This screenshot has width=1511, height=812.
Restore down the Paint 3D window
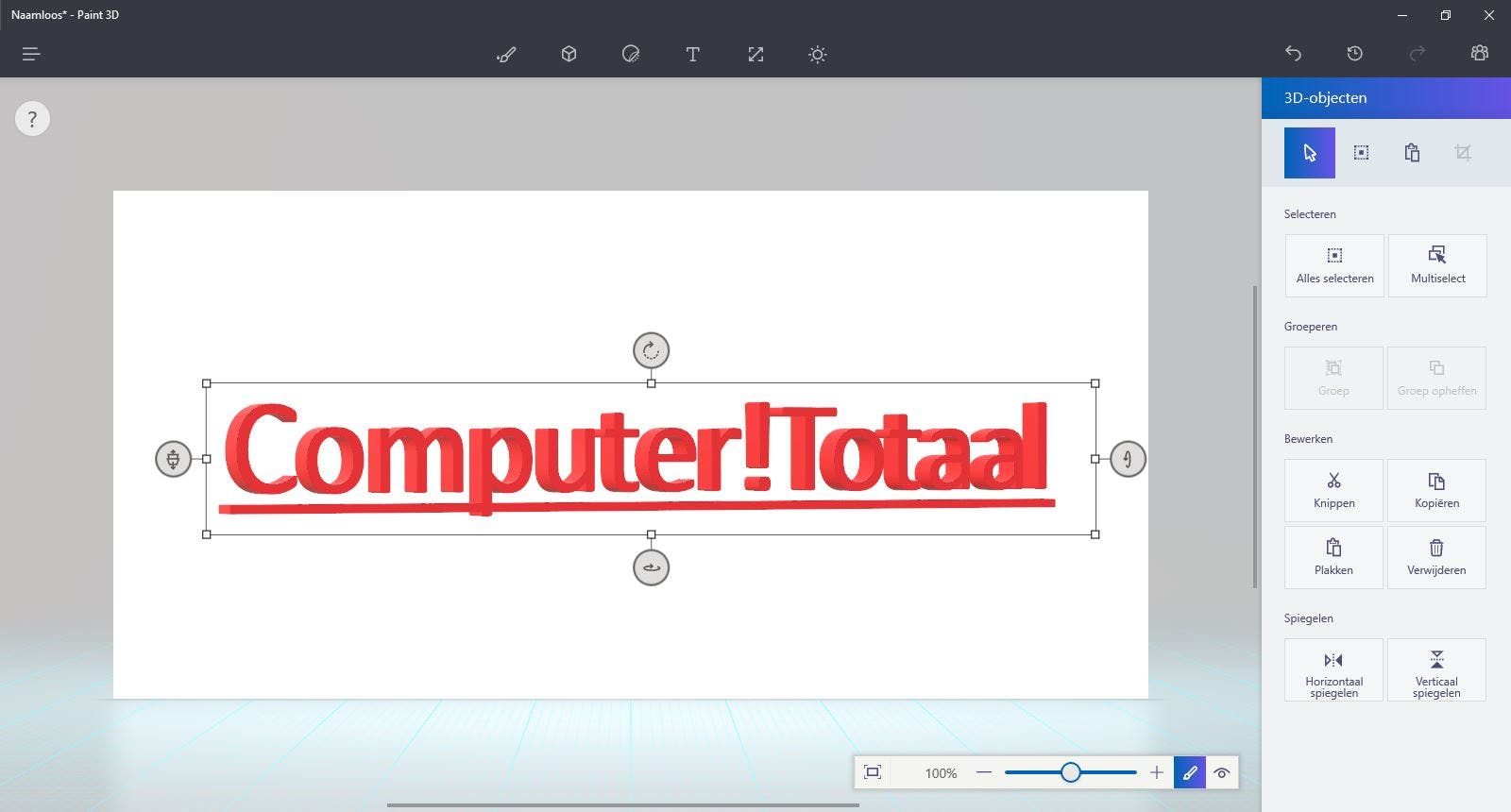1446,15
